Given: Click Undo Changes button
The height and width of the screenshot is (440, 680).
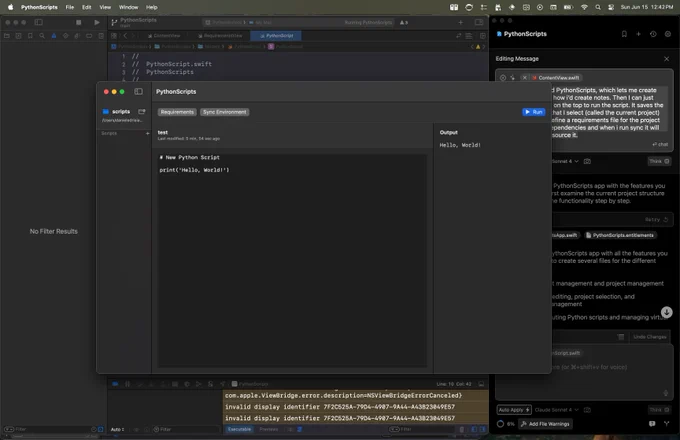Looking at the screenshot, I should (649, 337).
